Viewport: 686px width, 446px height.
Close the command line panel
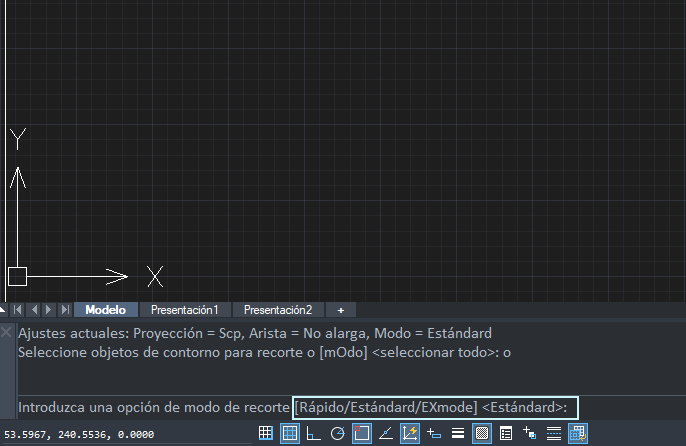[7, 330]
